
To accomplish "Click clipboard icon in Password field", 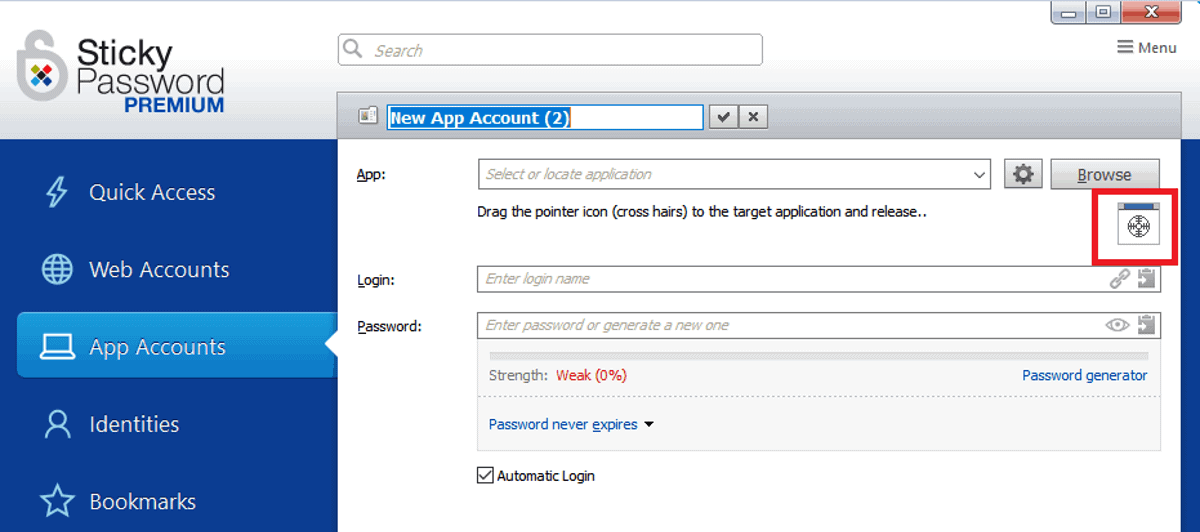I will 1147,325.
